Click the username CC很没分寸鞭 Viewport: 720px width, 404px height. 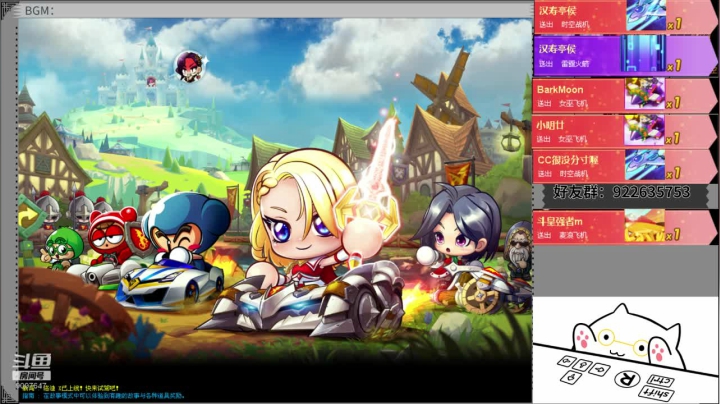tap(568, 160)
